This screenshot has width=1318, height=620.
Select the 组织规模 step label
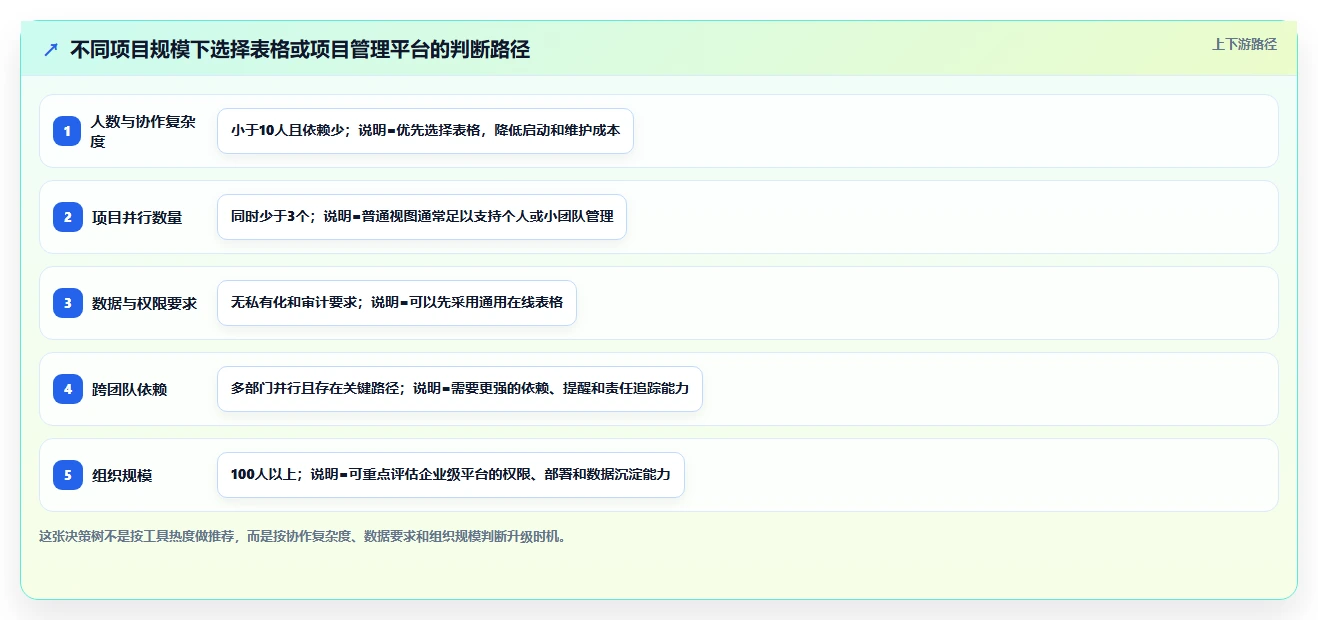(122, 475)
